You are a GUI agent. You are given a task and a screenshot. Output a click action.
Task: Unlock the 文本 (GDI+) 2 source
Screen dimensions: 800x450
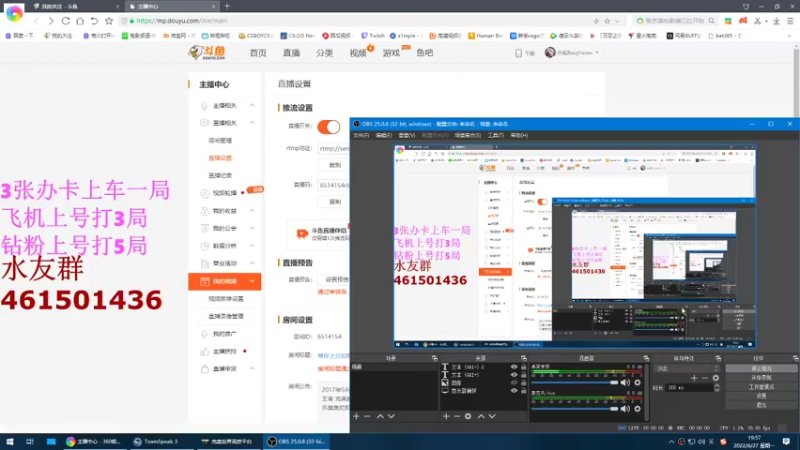point(523,367)
